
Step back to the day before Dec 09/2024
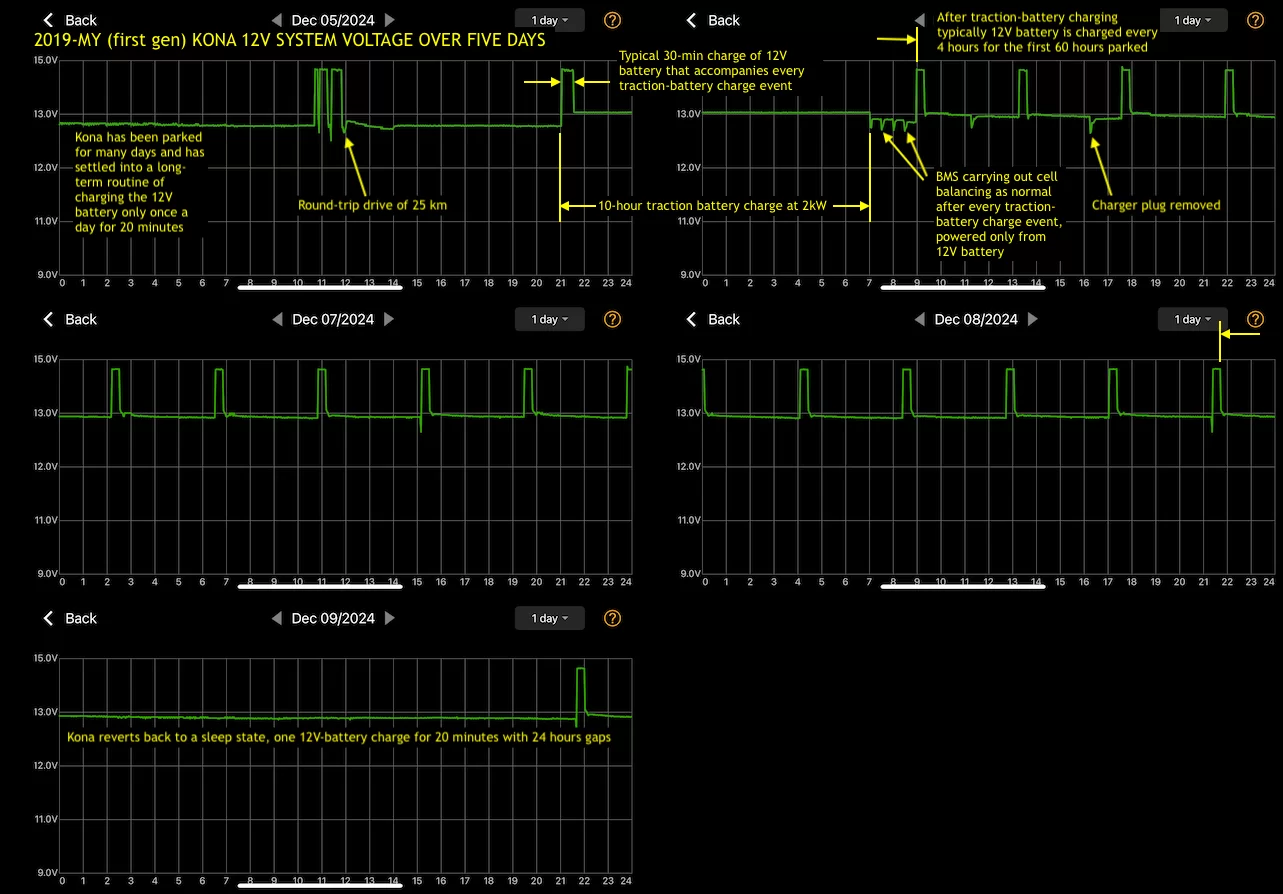pyautogui.click(x=277, y=618)
